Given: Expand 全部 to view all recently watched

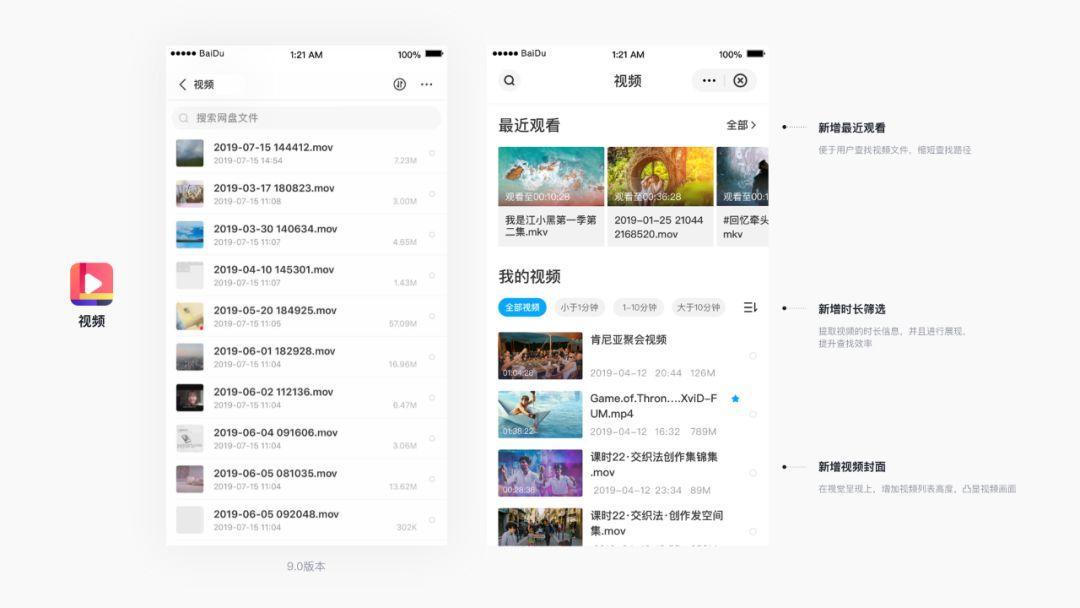Looking at the screenshot, I should [741, 125].
